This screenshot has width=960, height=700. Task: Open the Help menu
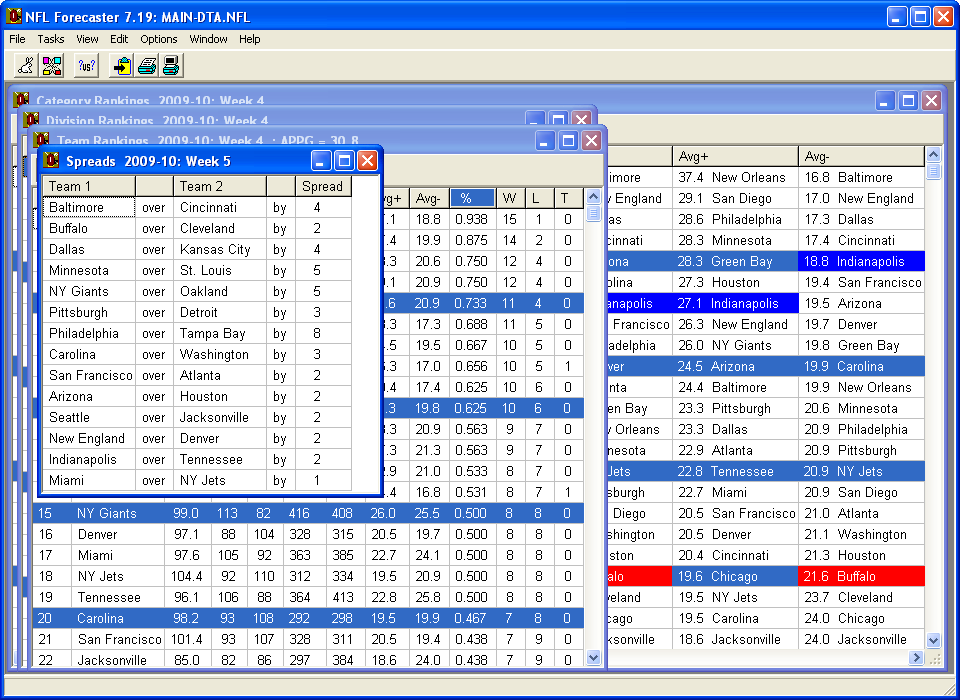coord(250,39)
